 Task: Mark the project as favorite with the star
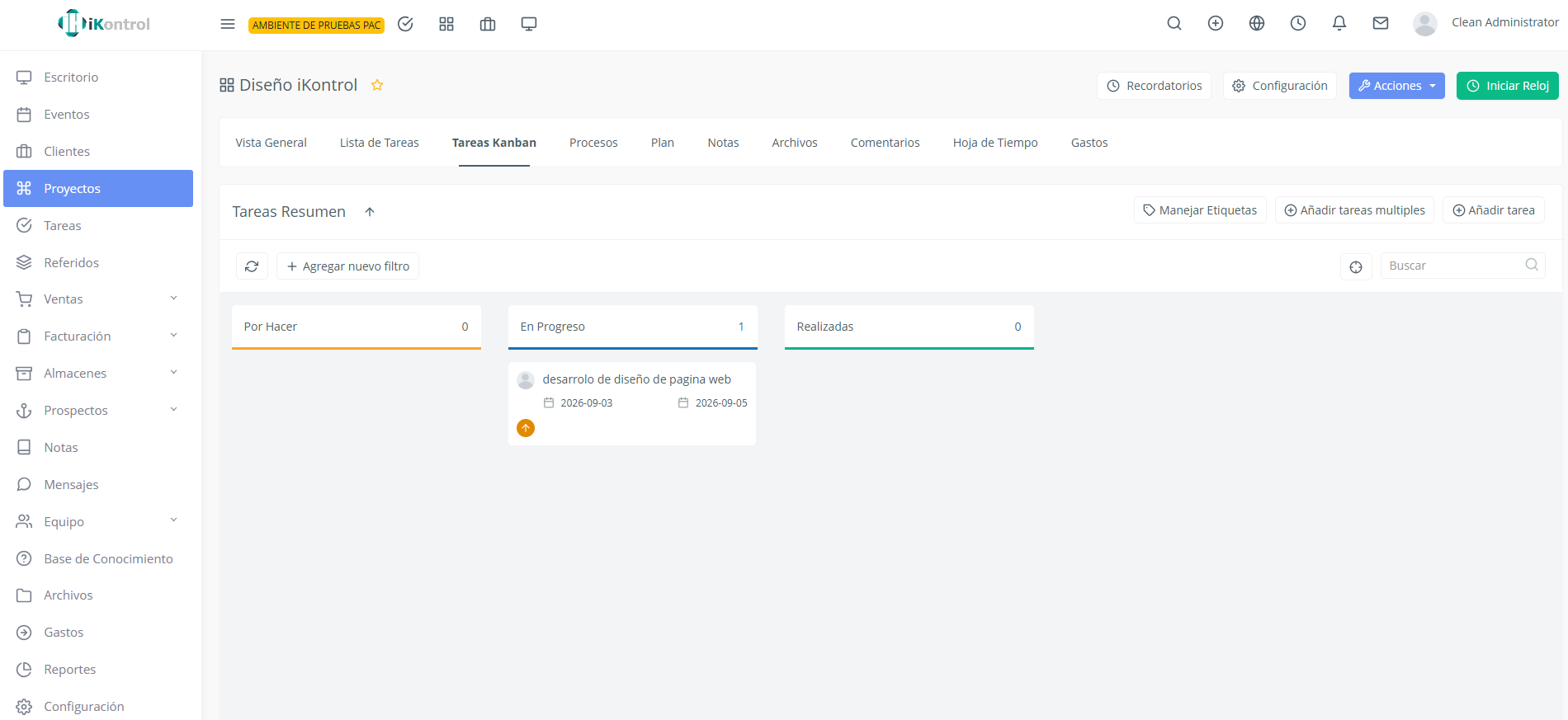tap(377, 85)
